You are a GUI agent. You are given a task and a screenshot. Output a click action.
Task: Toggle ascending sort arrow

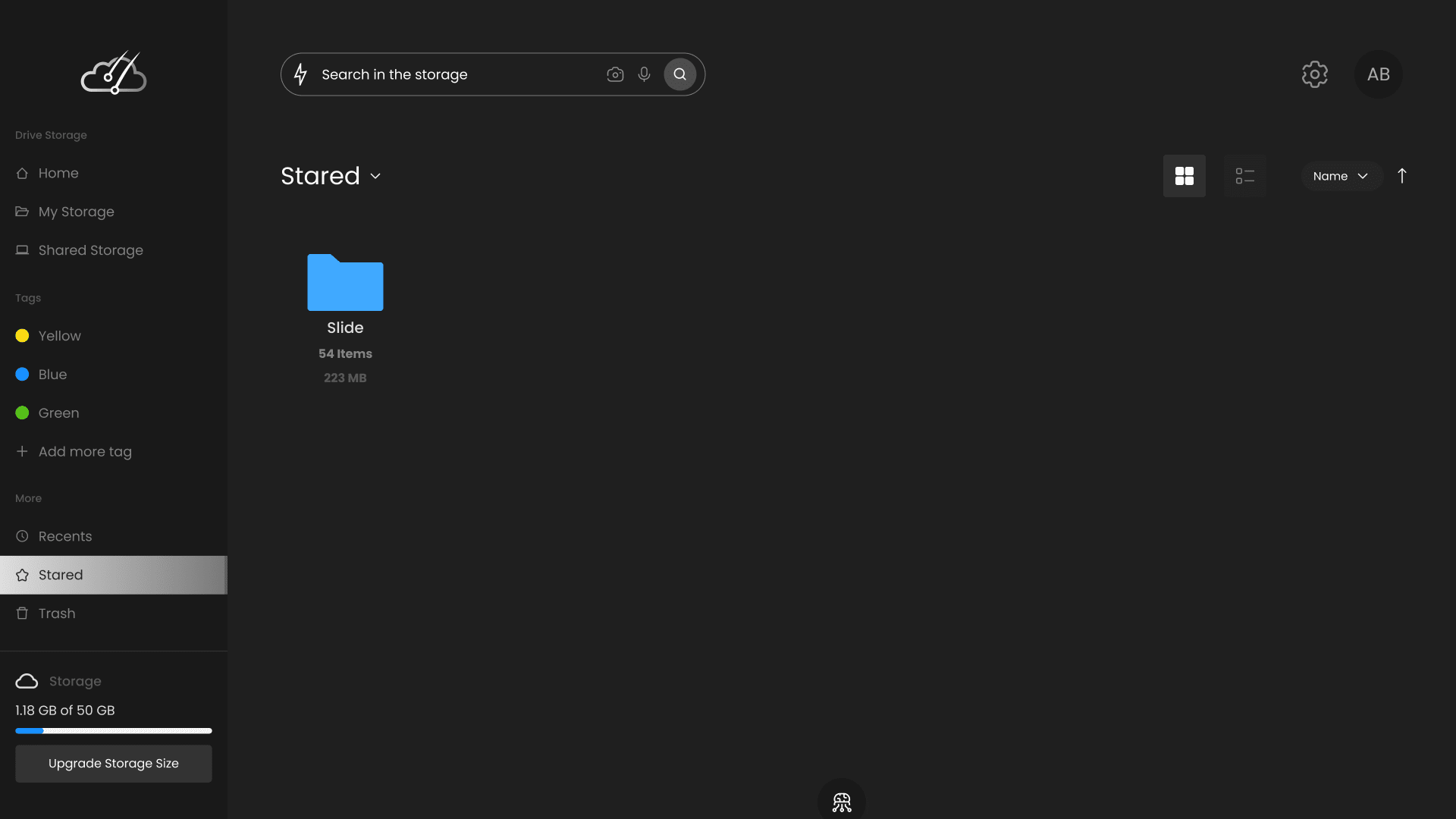pos(1402,176)
